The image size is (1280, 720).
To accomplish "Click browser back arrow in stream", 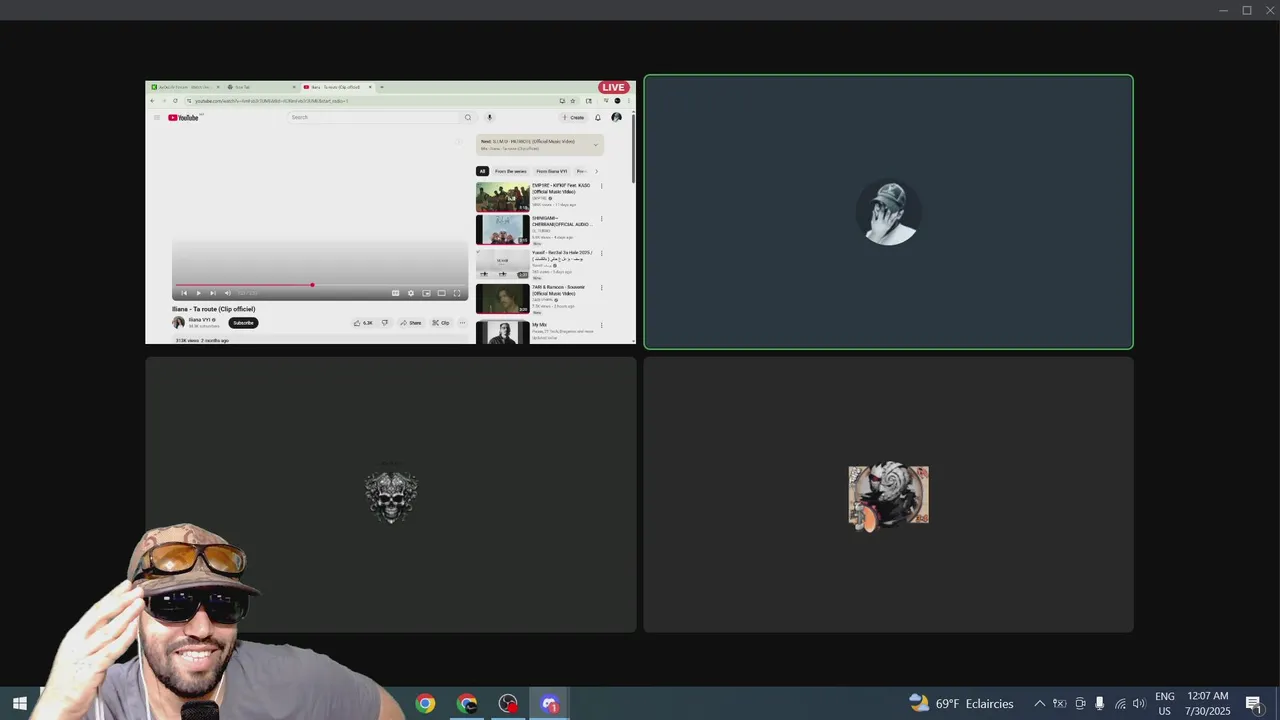I will [x=153, y=101].
